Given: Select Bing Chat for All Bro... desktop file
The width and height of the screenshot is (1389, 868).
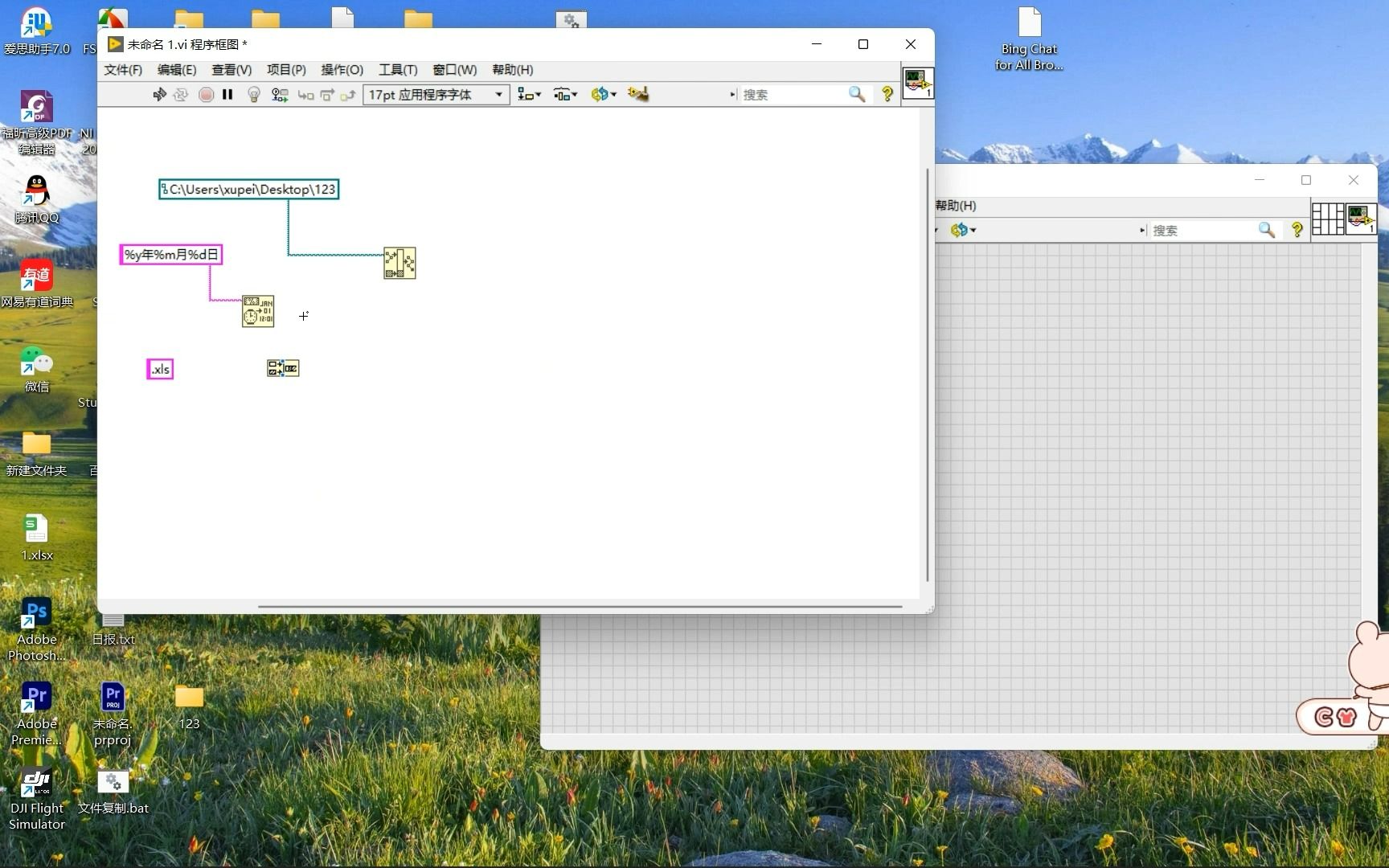Looking at the screenshot, I should point(1029,39).
